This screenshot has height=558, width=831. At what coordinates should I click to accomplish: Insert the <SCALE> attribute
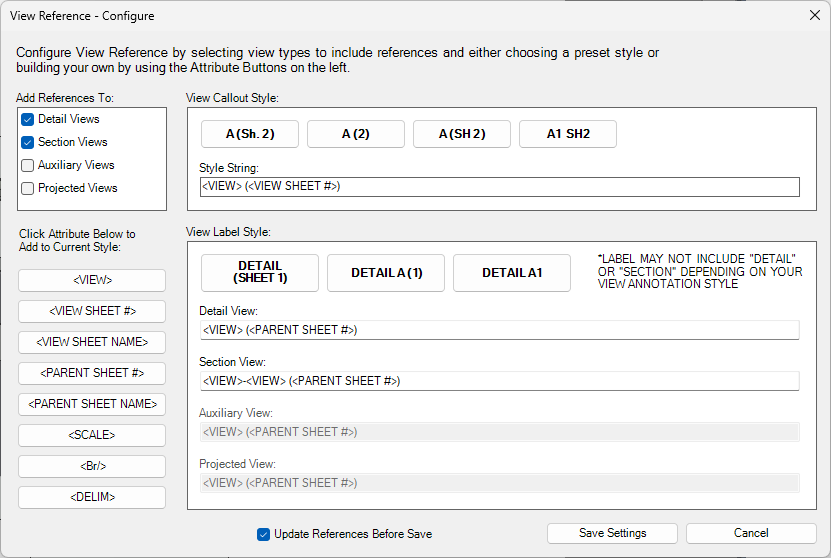[x=92, y=435]
